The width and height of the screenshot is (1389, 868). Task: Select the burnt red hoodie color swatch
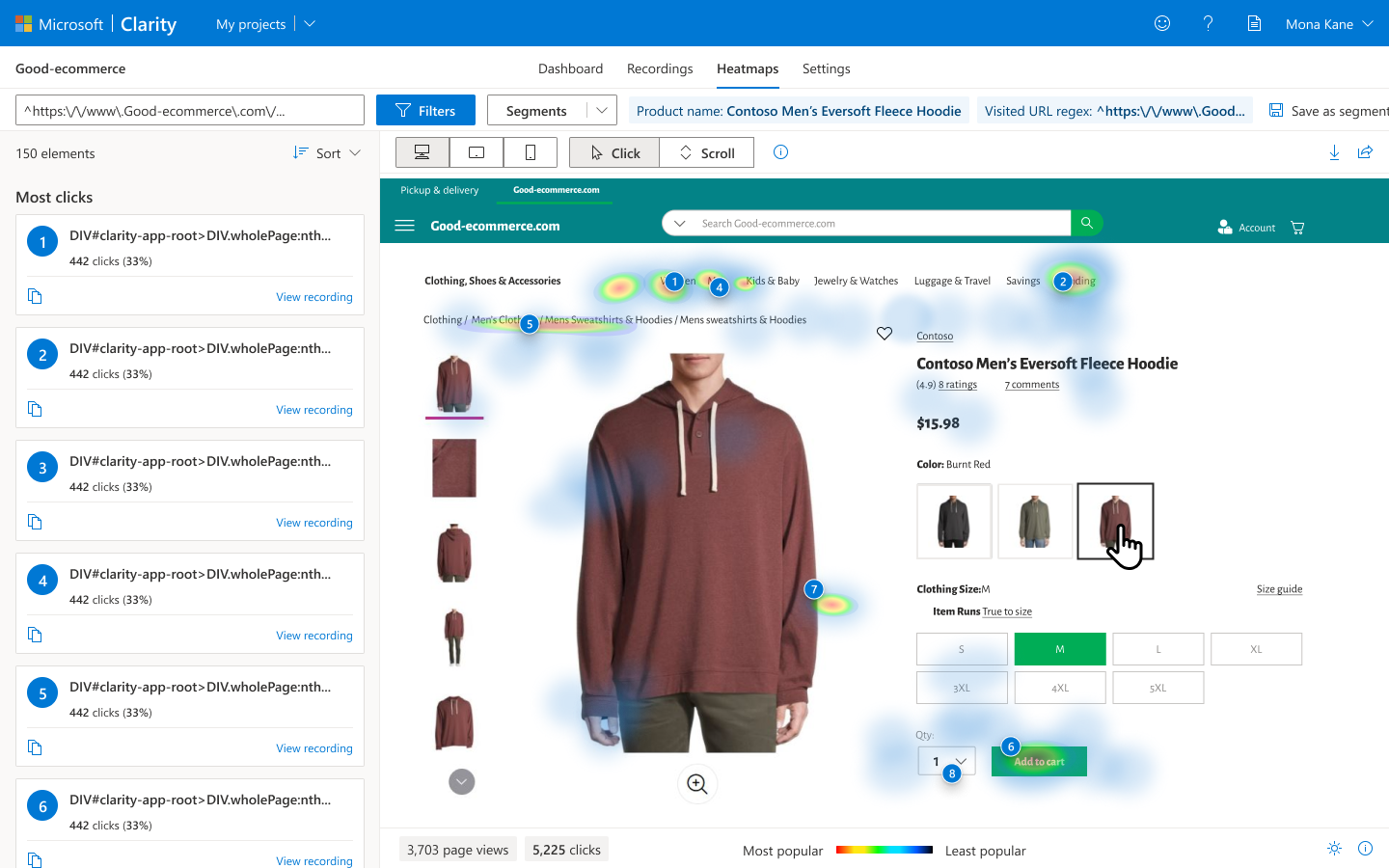[x=1115, y=521]
